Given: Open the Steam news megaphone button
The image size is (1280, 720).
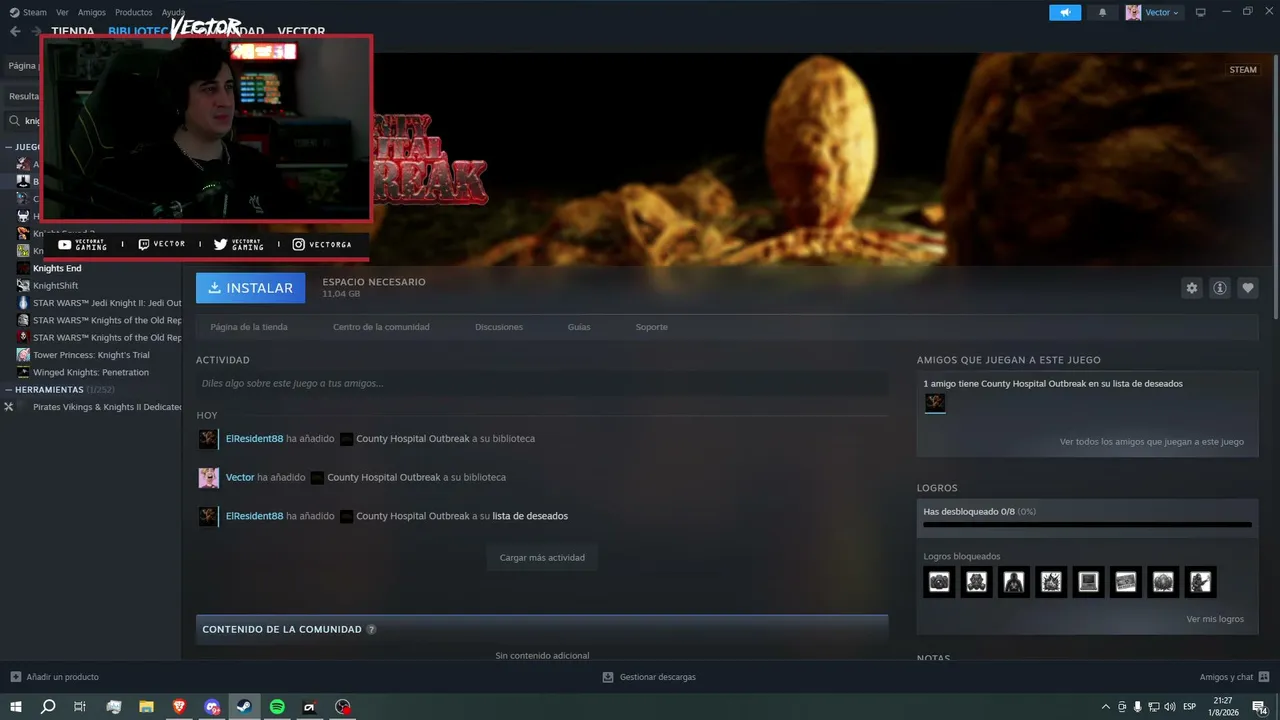Looking at the screenshot, I should coord(1065,12).
